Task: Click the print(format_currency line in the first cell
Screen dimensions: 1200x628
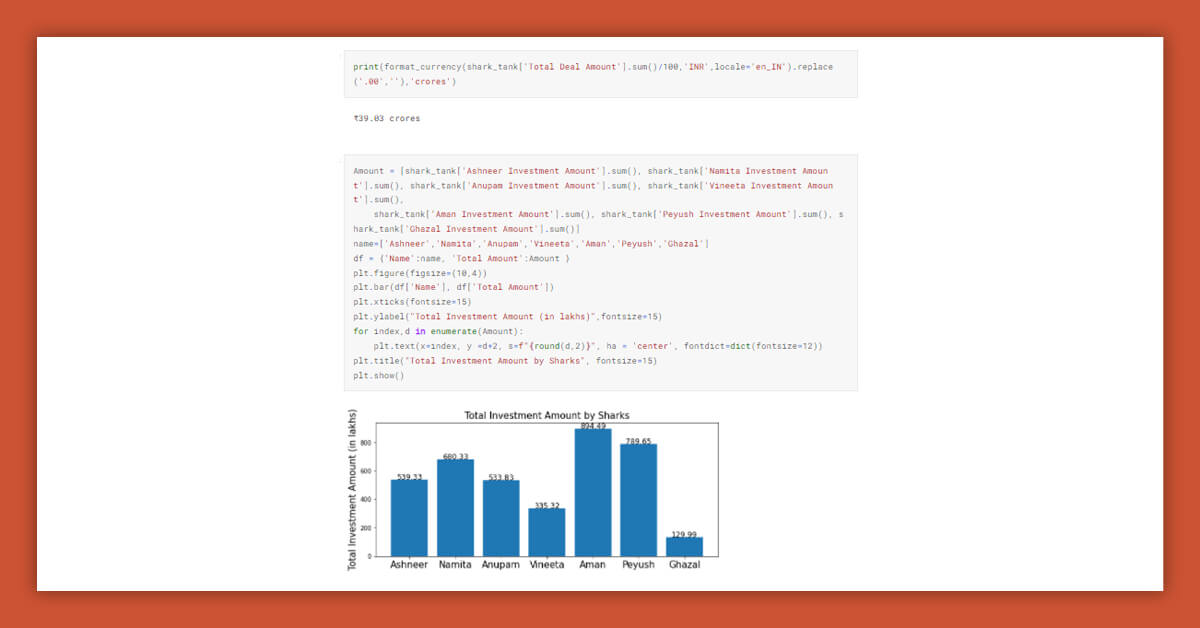Action: click(593, 67)
